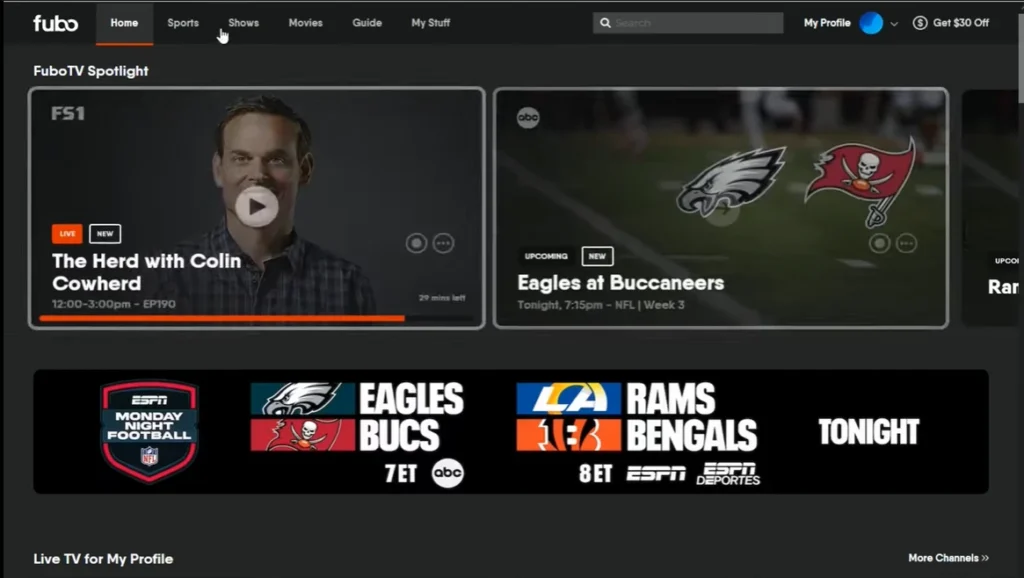1024x578 pixels.
Task: Select the My Stuff tab
Action: click(430, 23)
